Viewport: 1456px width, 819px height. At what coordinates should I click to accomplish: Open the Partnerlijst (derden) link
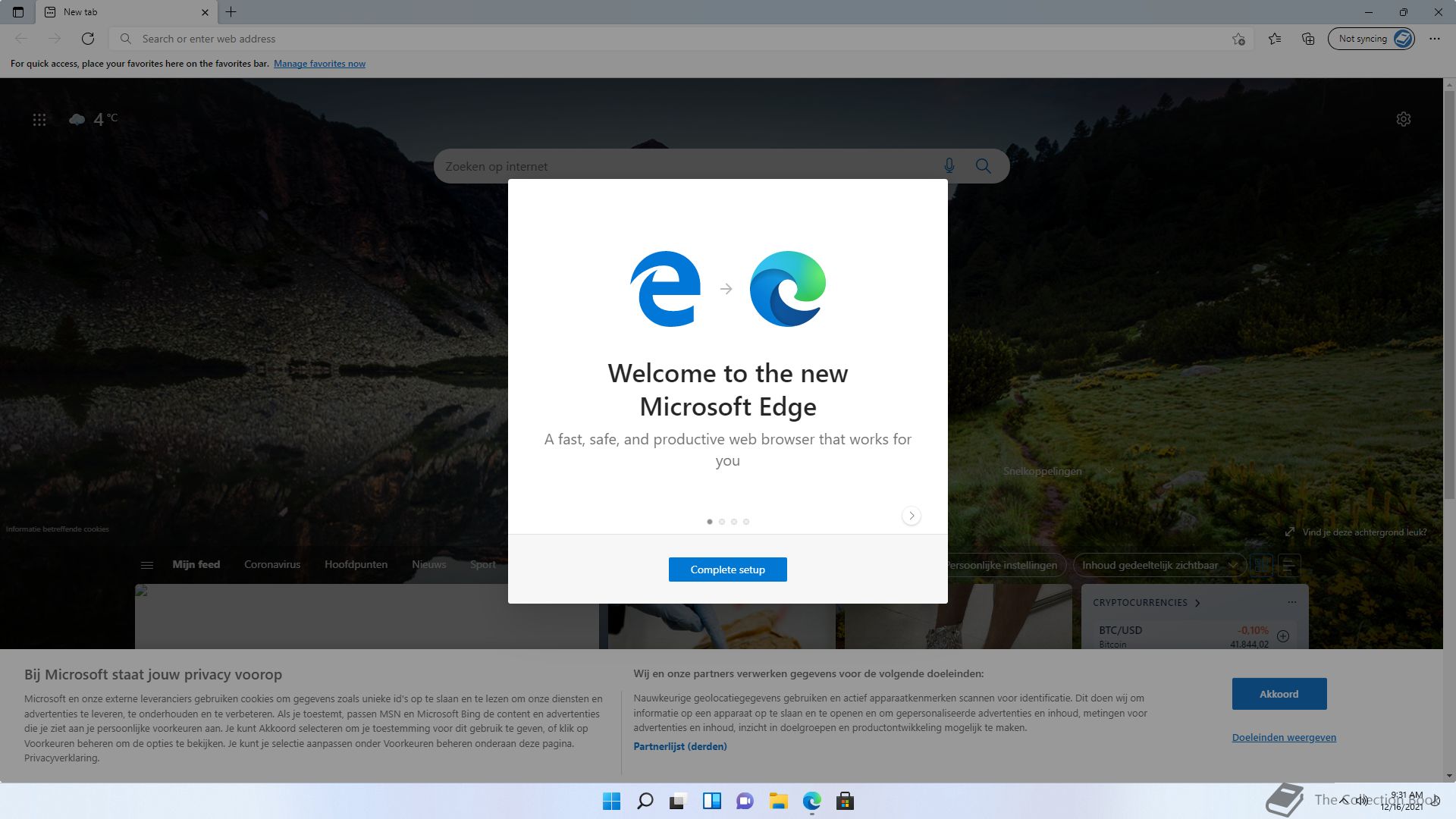pos(680,746)
